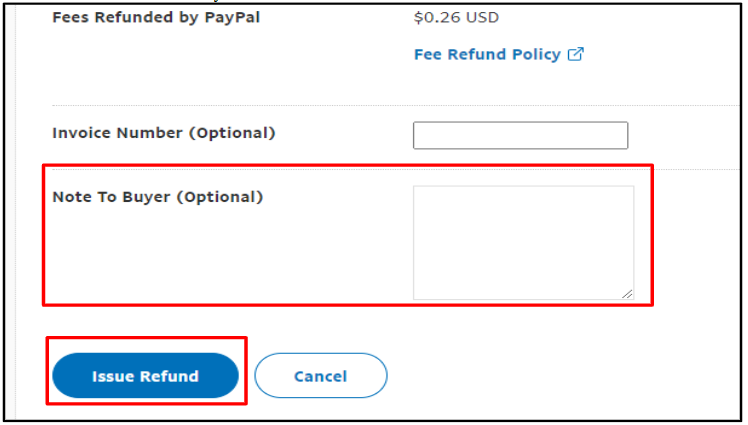Click the arrow-in-box icon after the policy link
Screen dimensions: 748x425
(x=576, y=55)
